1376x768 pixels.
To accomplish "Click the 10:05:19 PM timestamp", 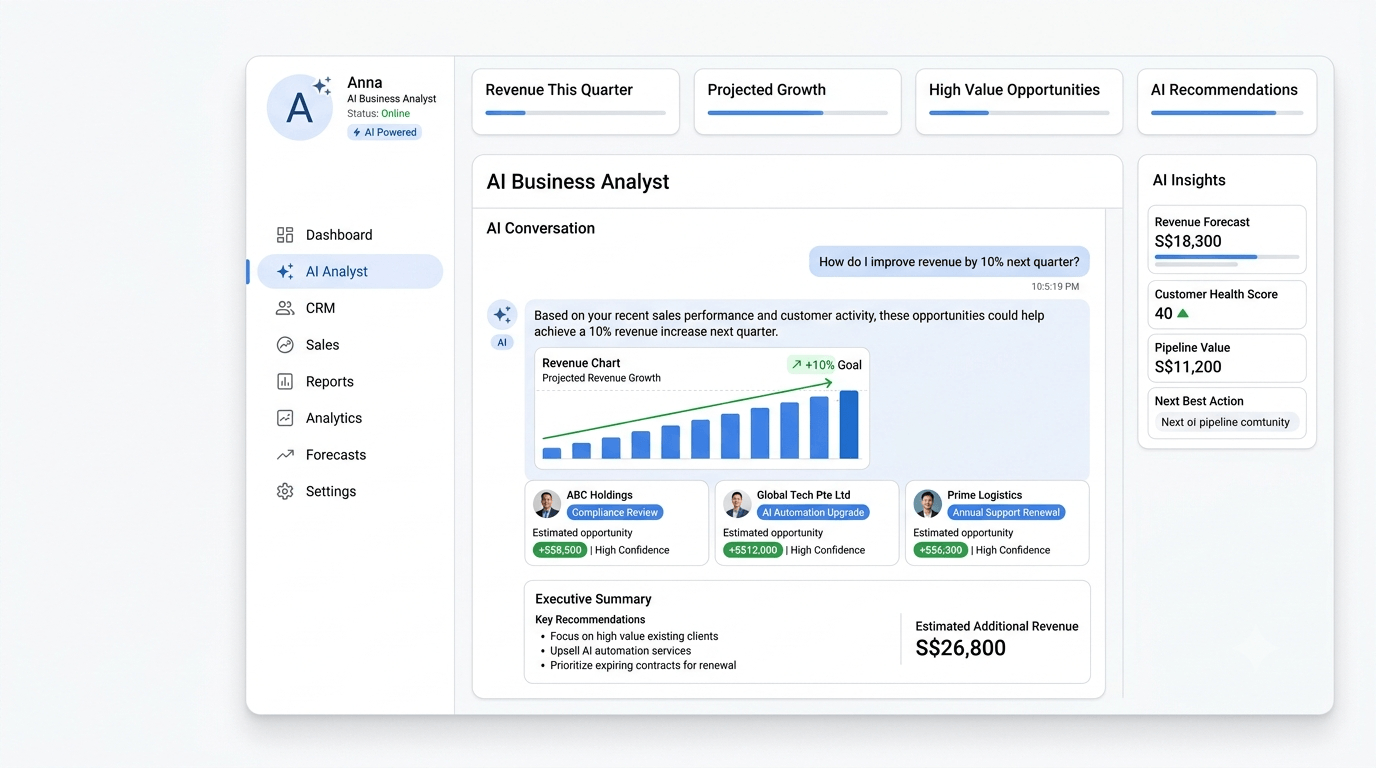I will click(1055, 287).
